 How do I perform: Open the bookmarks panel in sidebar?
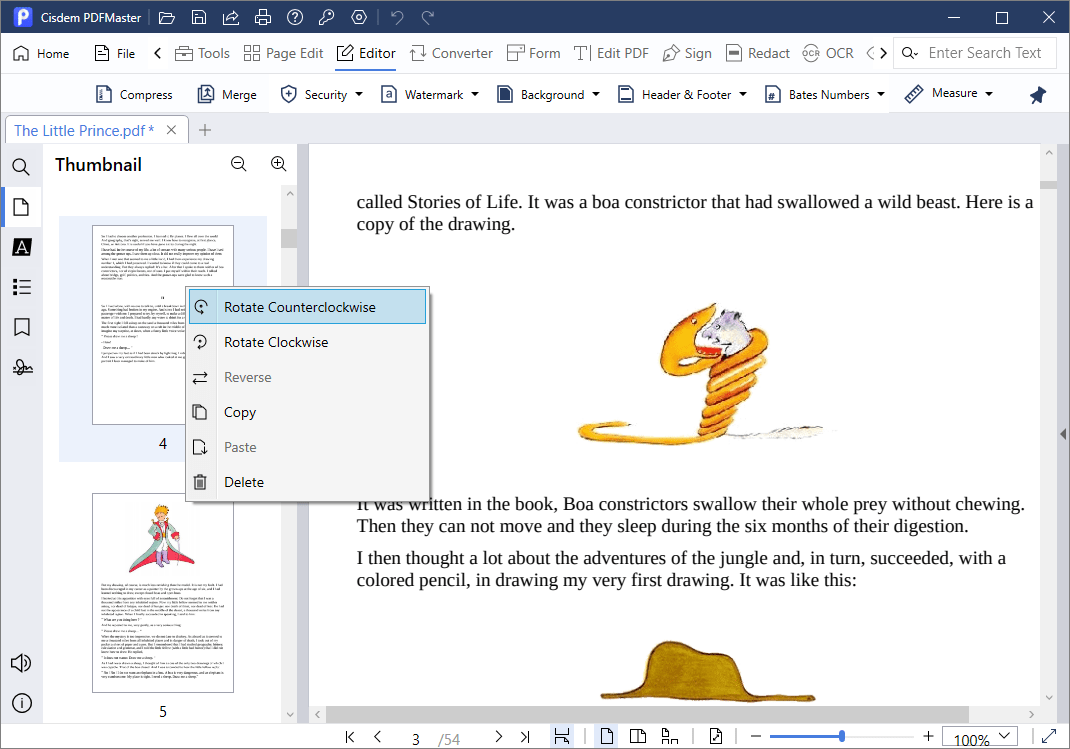tap(21, 327)
